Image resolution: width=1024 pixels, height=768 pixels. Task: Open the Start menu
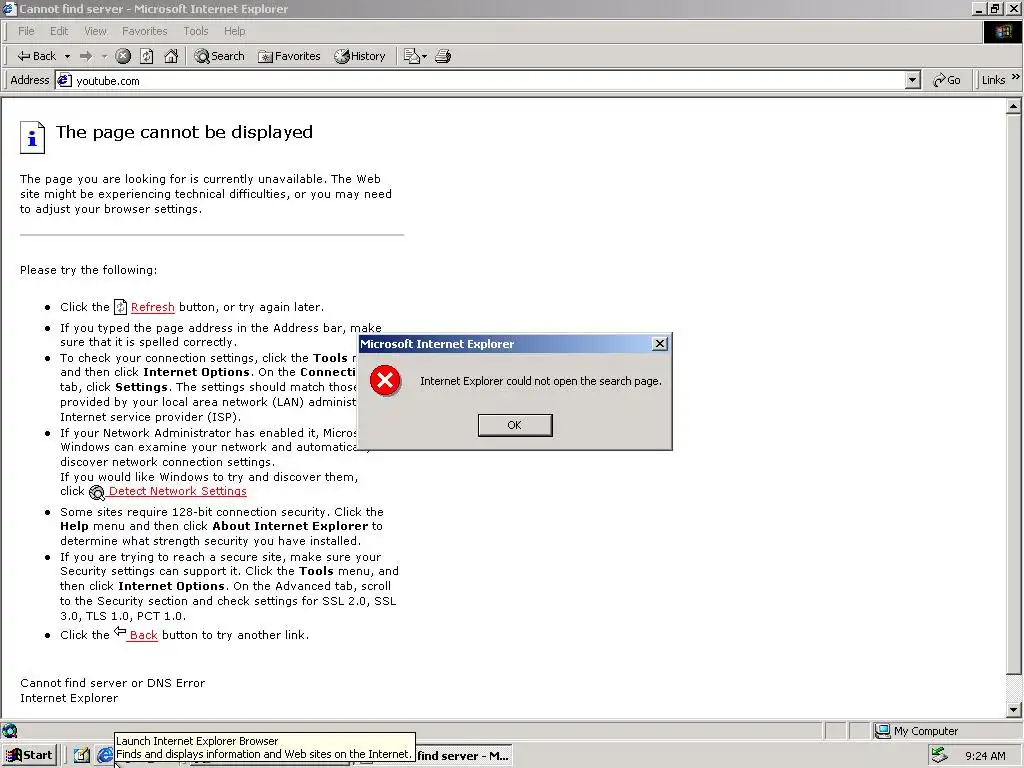coord(29,756)
